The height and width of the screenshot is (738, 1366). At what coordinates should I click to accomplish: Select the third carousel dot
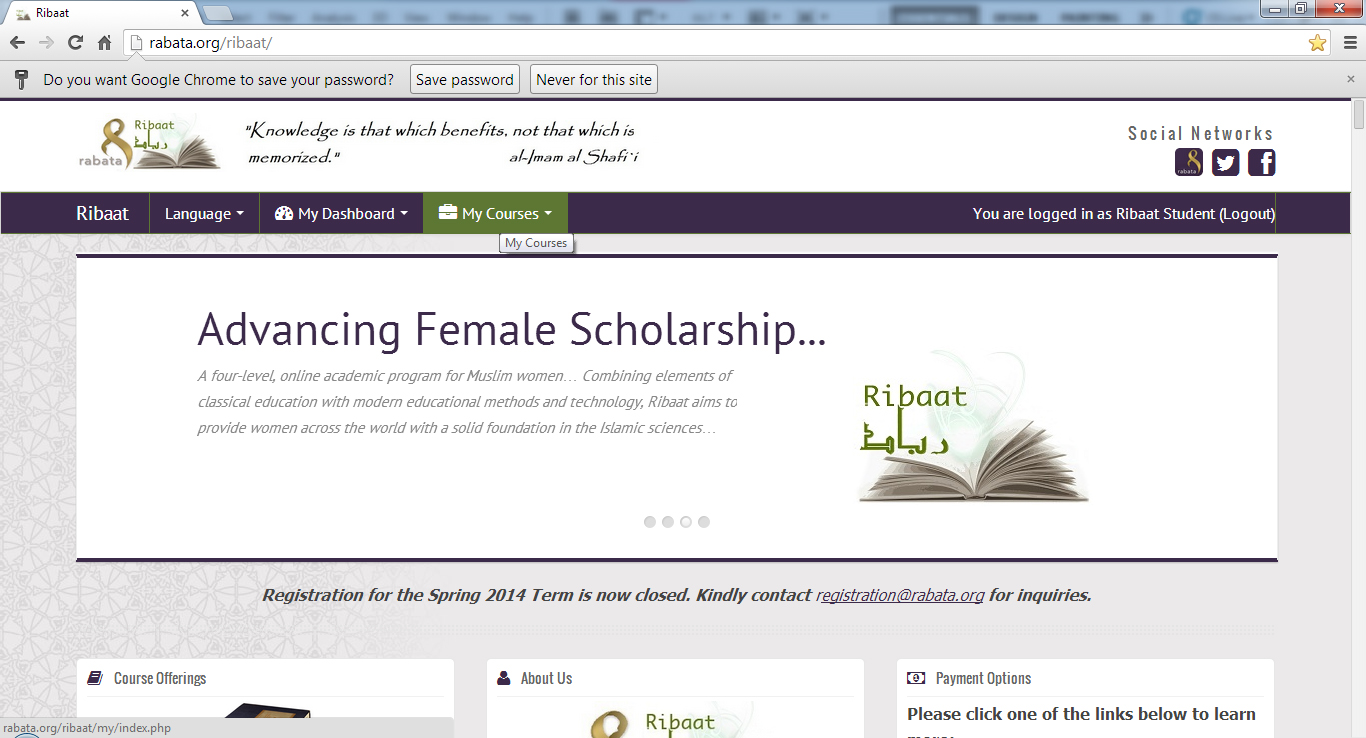click(686, 522)
